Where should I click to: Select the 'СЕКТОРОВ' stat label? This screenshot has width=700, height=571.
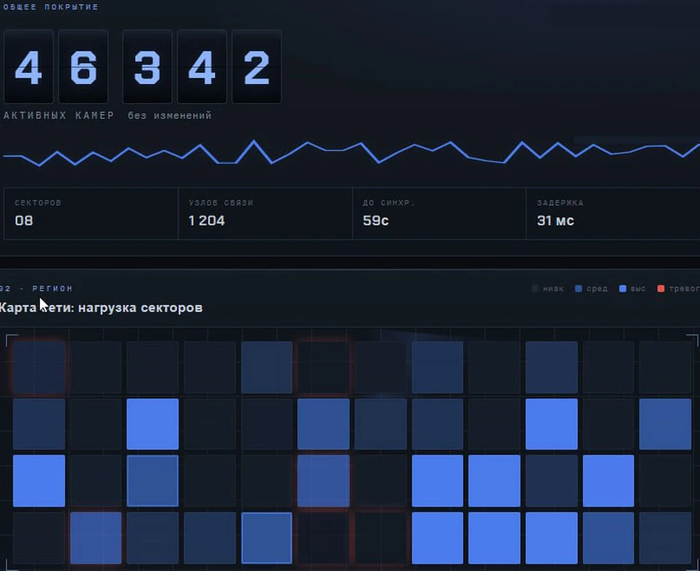pos(38,203)
